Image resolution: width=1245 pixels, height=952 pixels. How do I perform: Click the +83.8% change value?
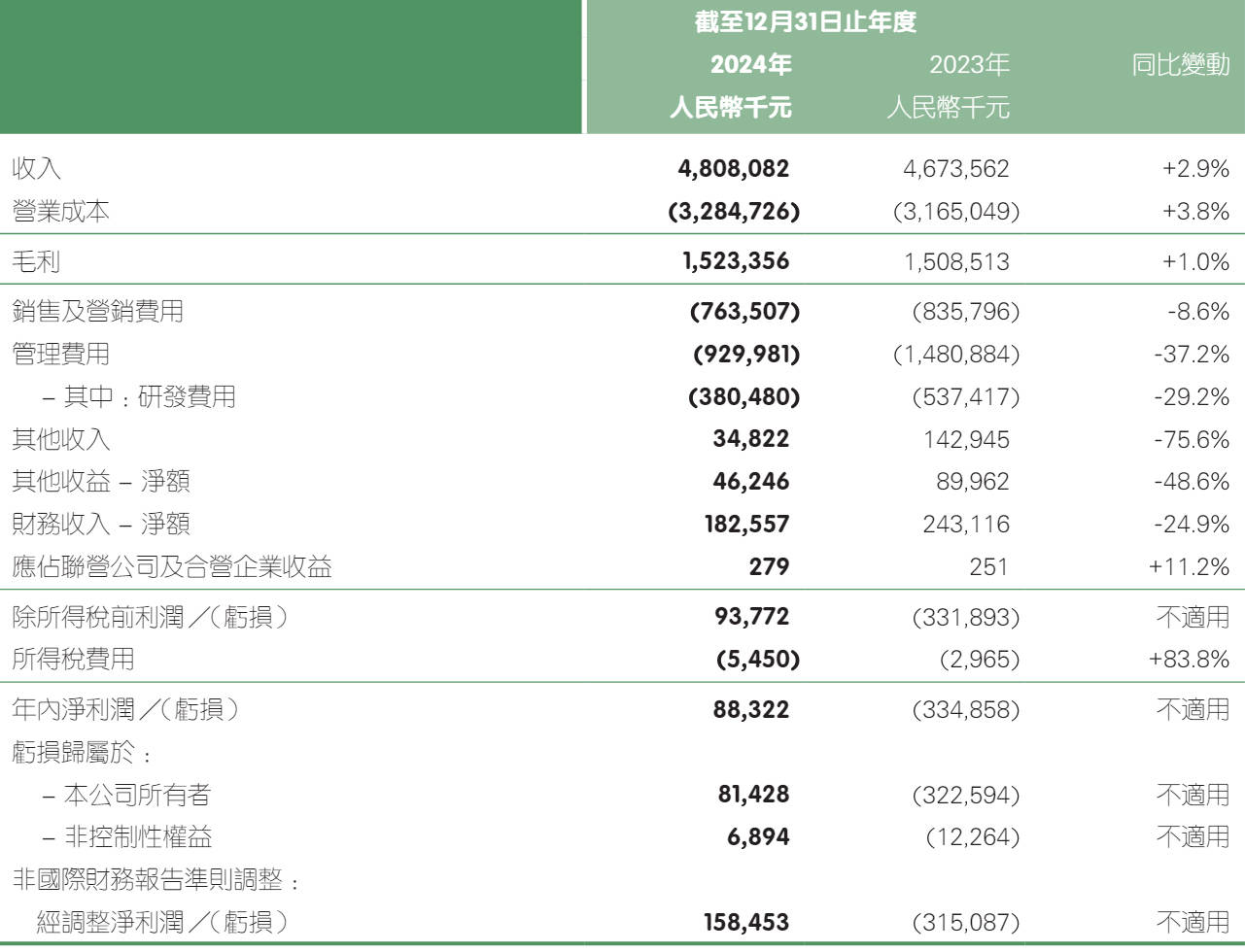click(1190, 659)
